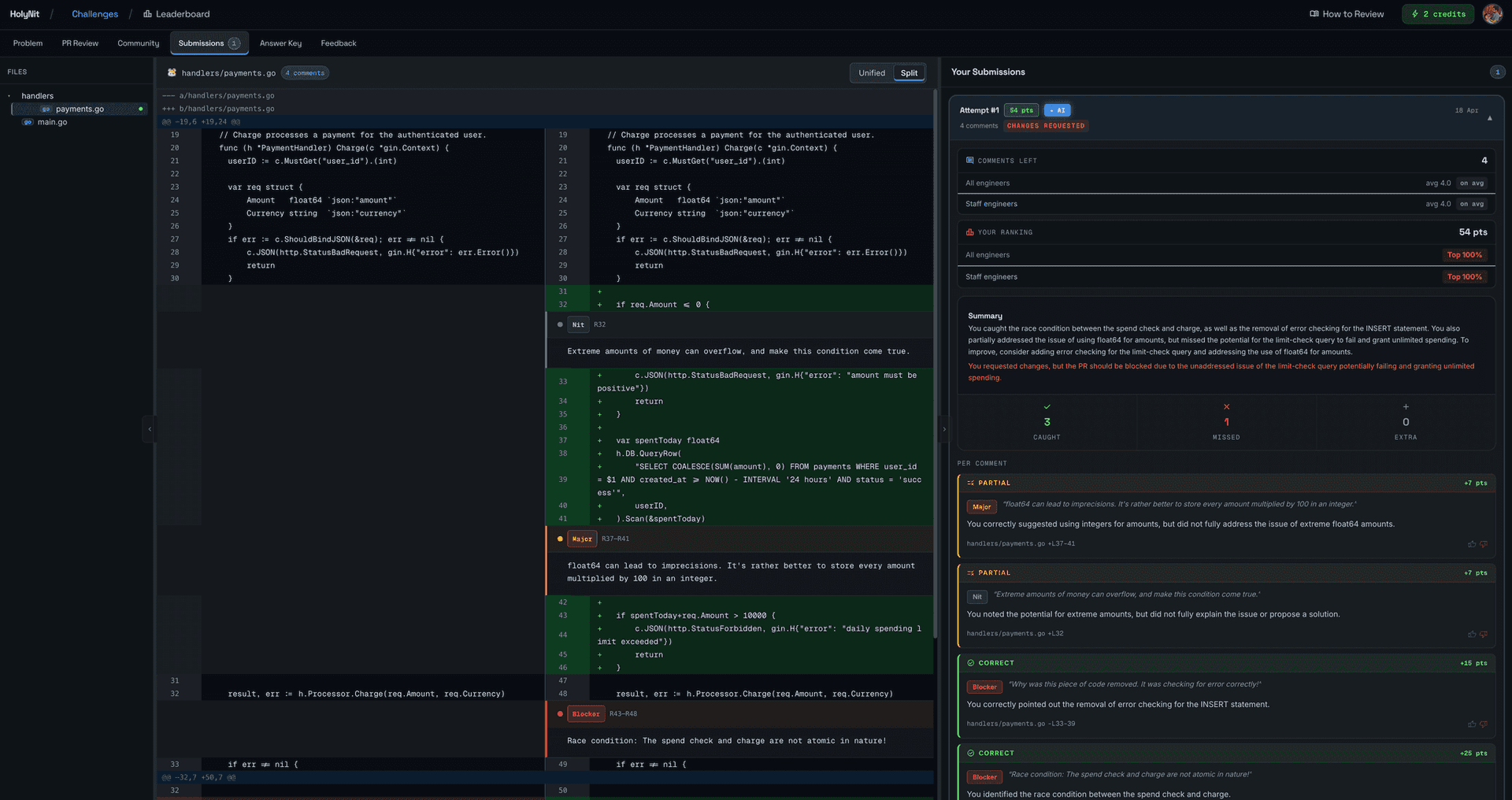
Task: Click the Top 100% All engineers ranking
Action: click(x=1465, y=255)
